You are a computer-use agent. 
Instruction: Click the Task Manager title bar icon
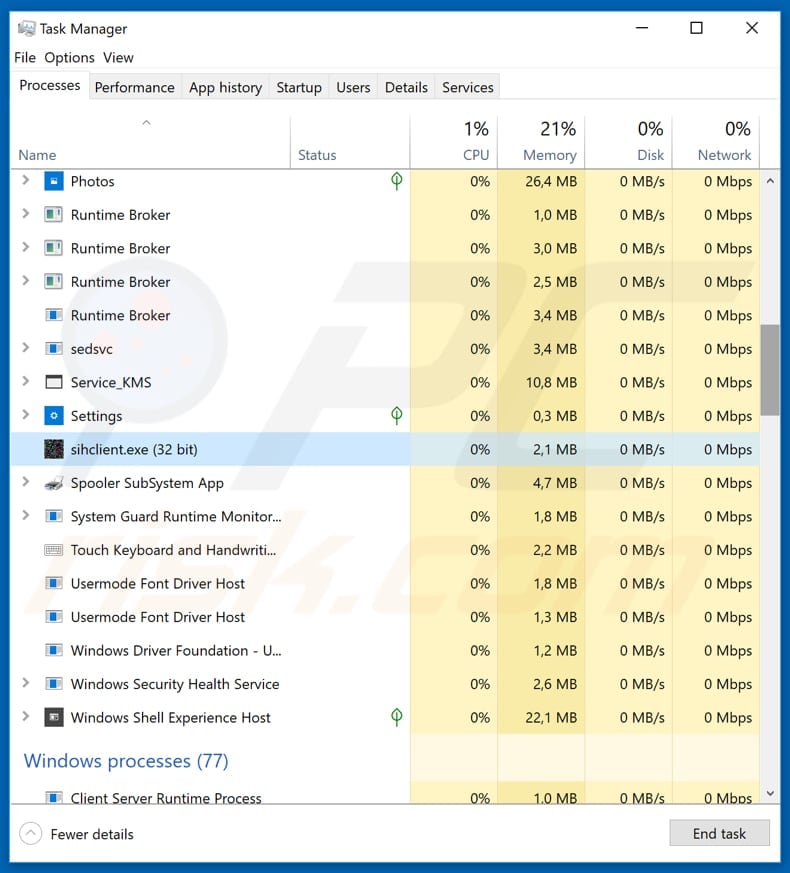tap(26, 28)
